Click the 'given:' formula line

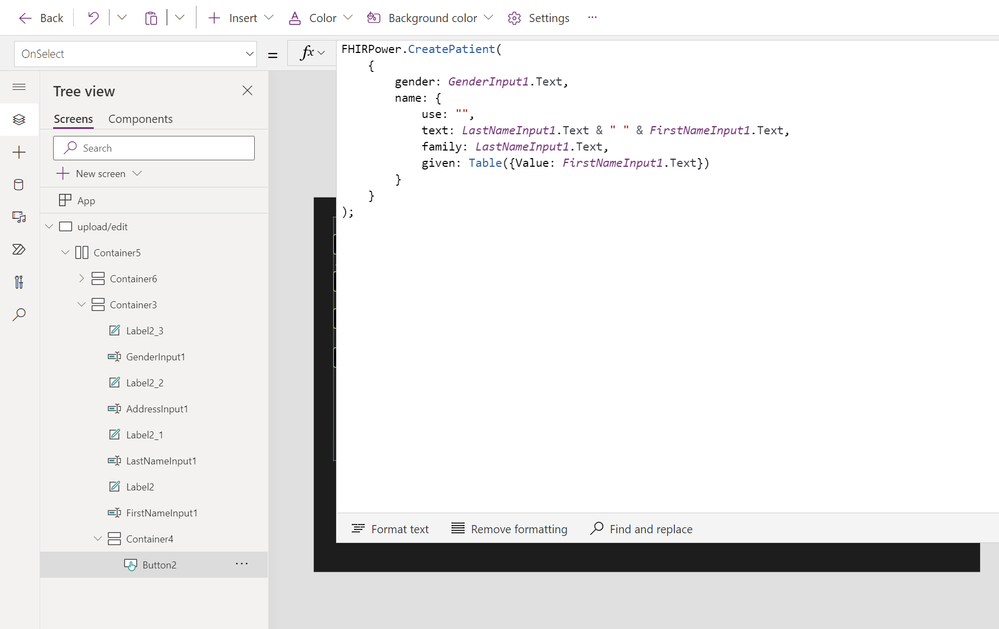point(565,163)
